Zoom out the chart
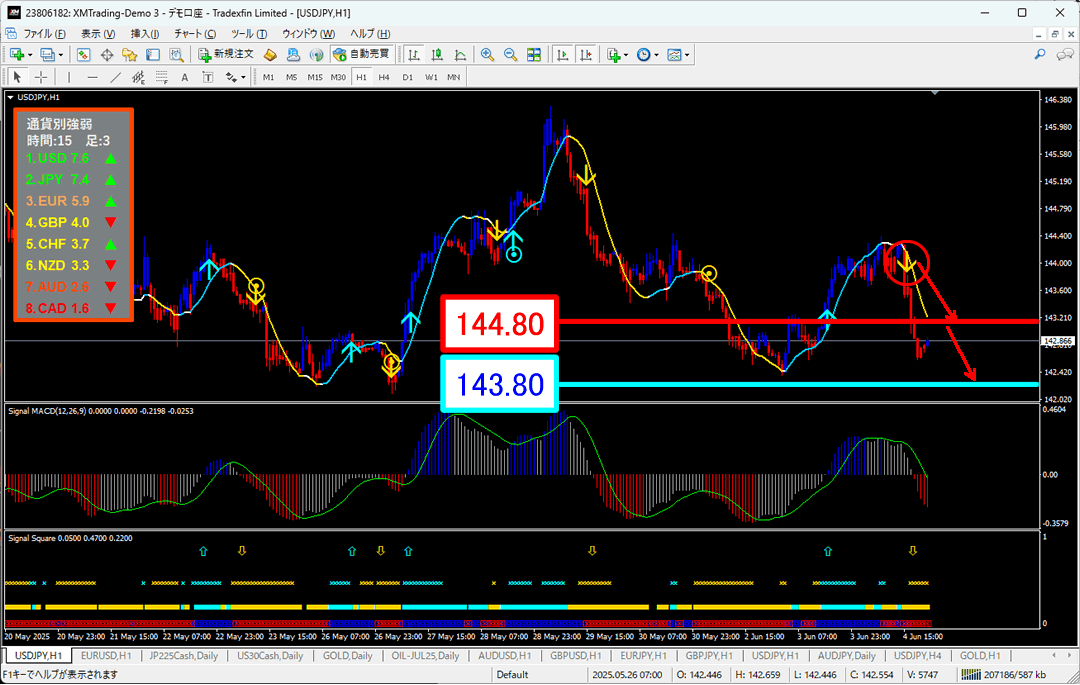Viewport: 1080px width, 685px height. point(510,54)
